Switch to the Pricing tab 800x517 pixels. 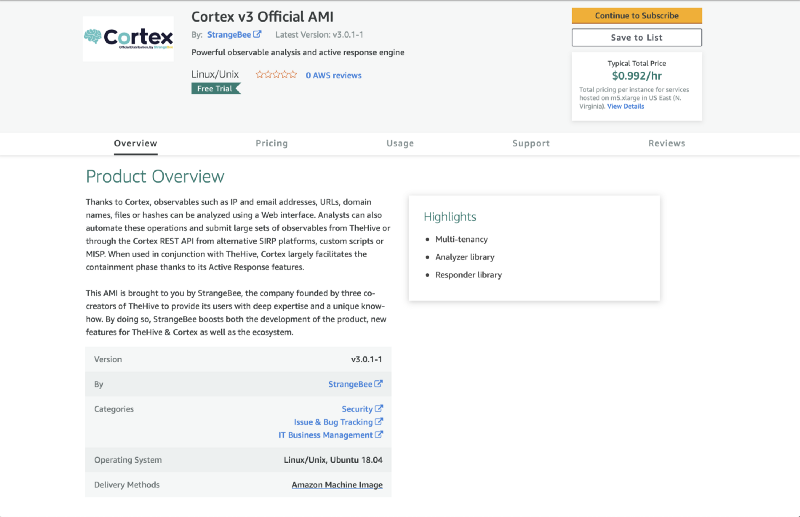[271, 143]
